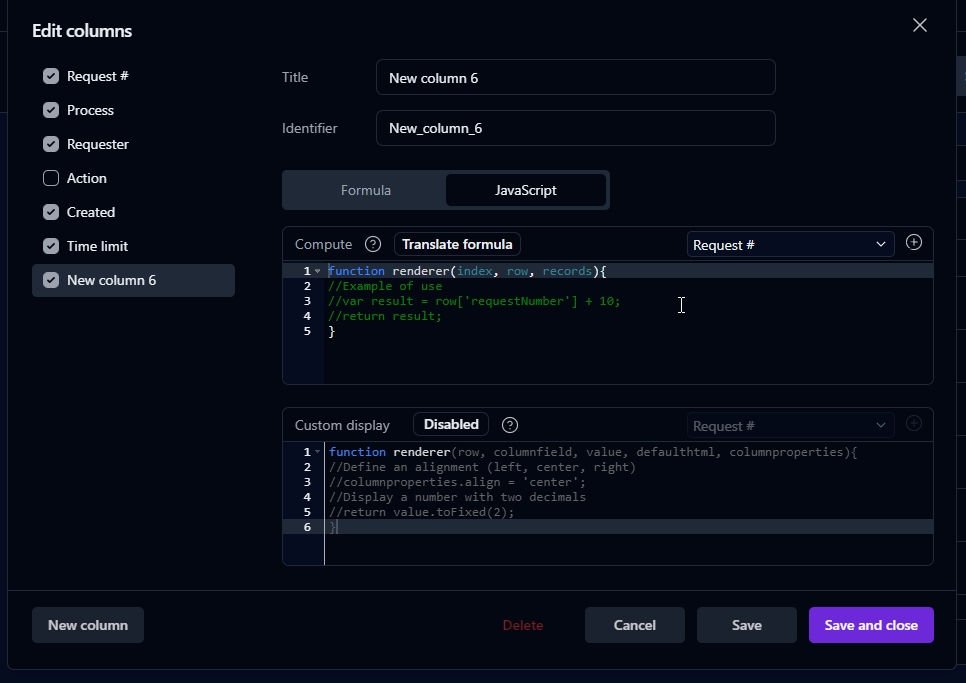The image size is (966, 683).
Task: Switch to the Formula tab
Action: click(366, 190)
